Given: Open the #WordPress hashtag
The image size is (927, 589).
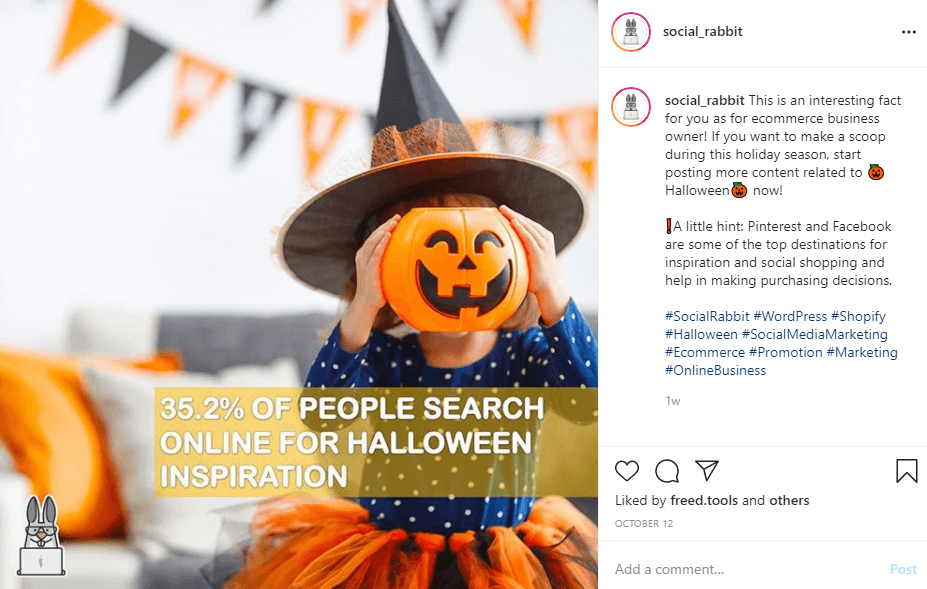Looking at the screenshot, I should tap(790, 316).
